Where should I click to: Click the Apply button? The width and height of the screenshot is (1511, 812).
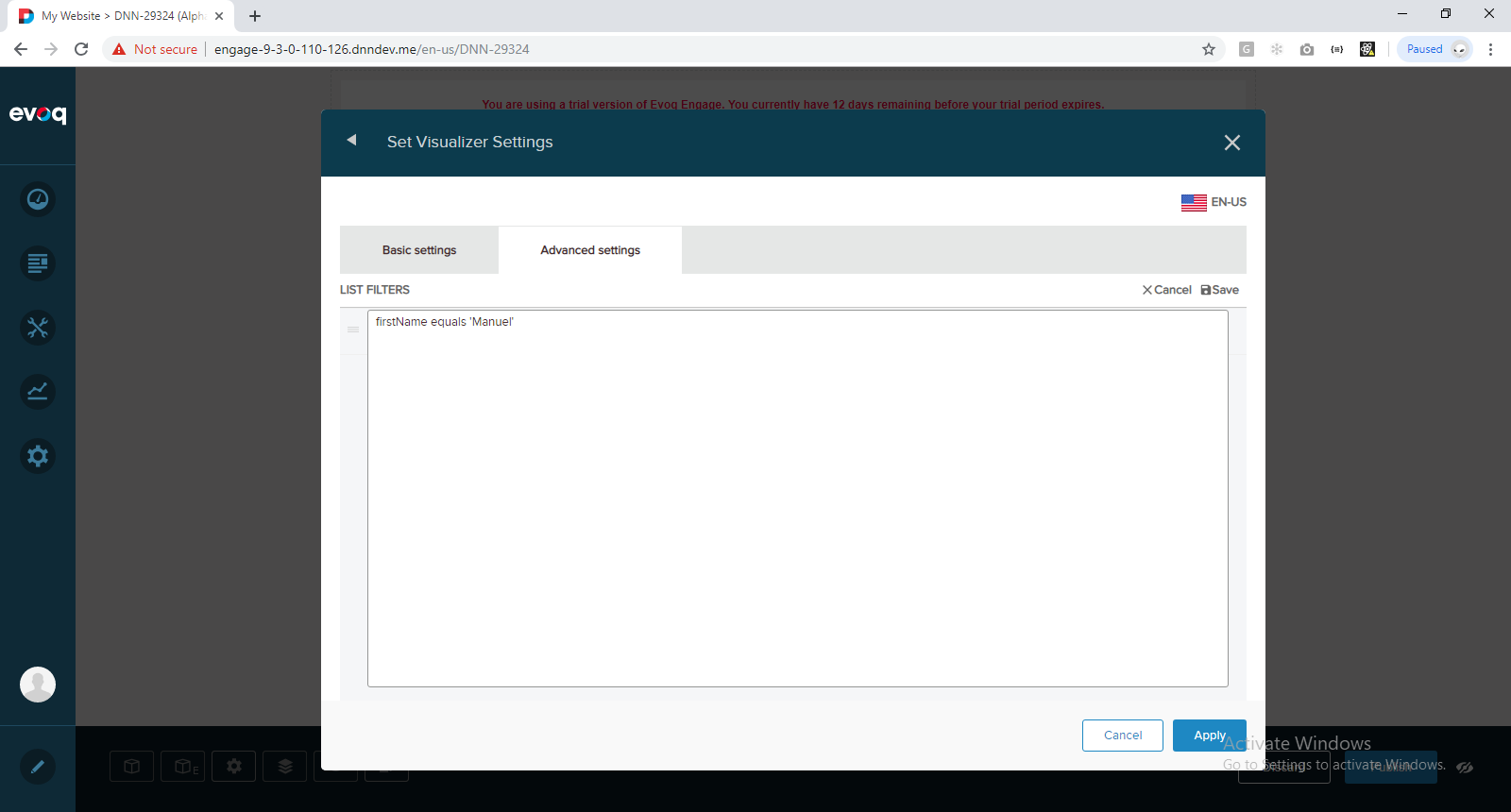tap(1210, 736)
